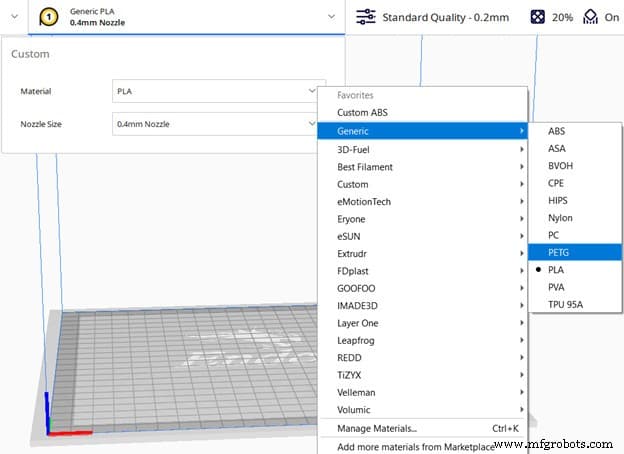The image size is (624, 454).
Task: Click the infill 20% pattern icon
Action: tap(537, 17)
